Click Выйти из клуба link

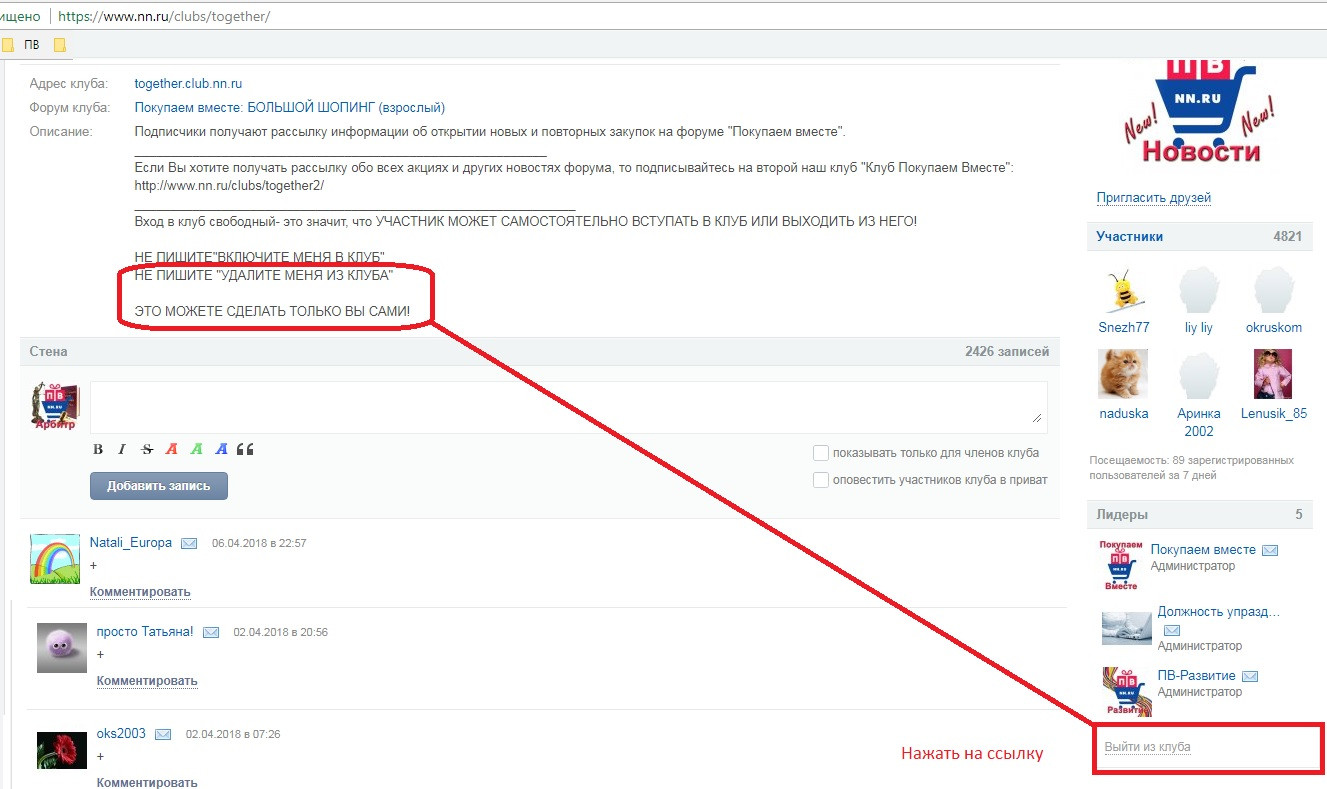point(1147,747)
